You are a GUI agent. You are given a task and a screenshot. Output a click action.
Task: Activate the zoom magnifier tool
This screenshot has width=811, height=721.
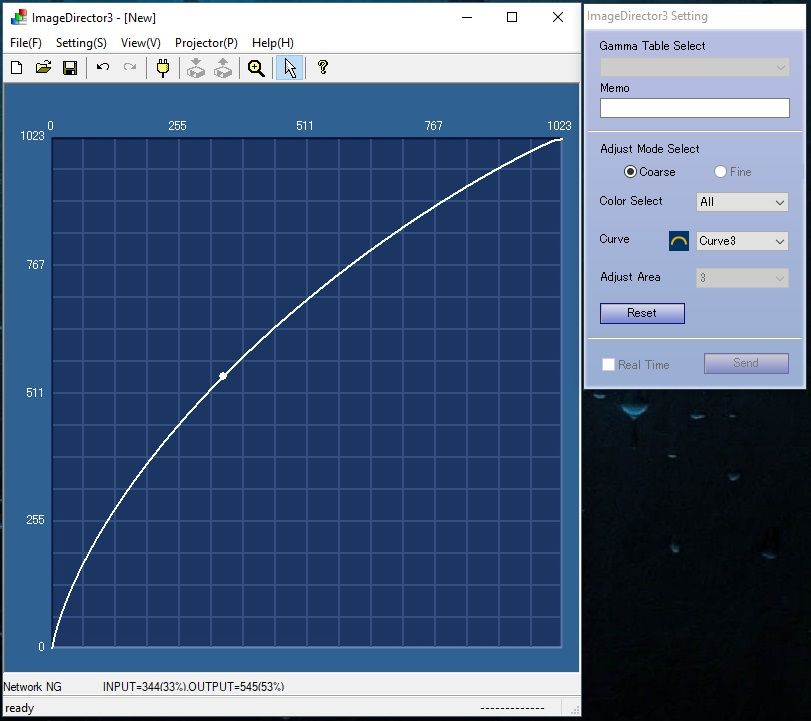coord(256,68)
